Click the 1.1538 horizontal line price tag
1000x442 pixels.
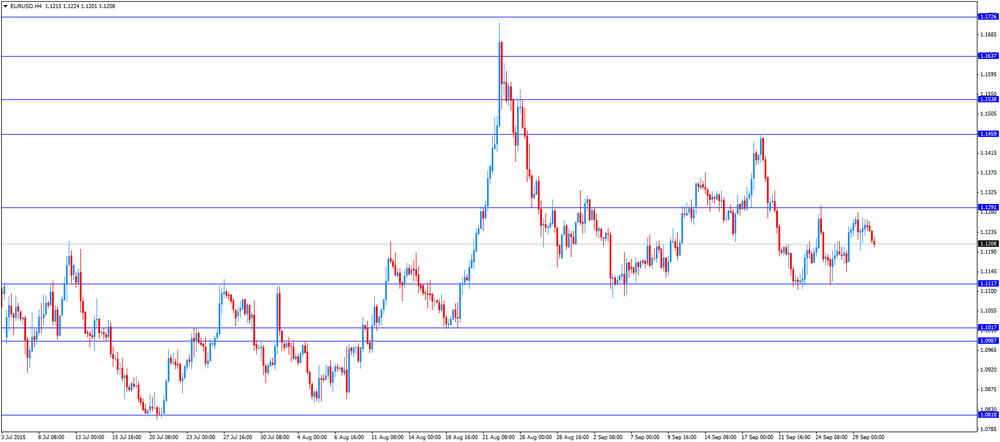987,99
